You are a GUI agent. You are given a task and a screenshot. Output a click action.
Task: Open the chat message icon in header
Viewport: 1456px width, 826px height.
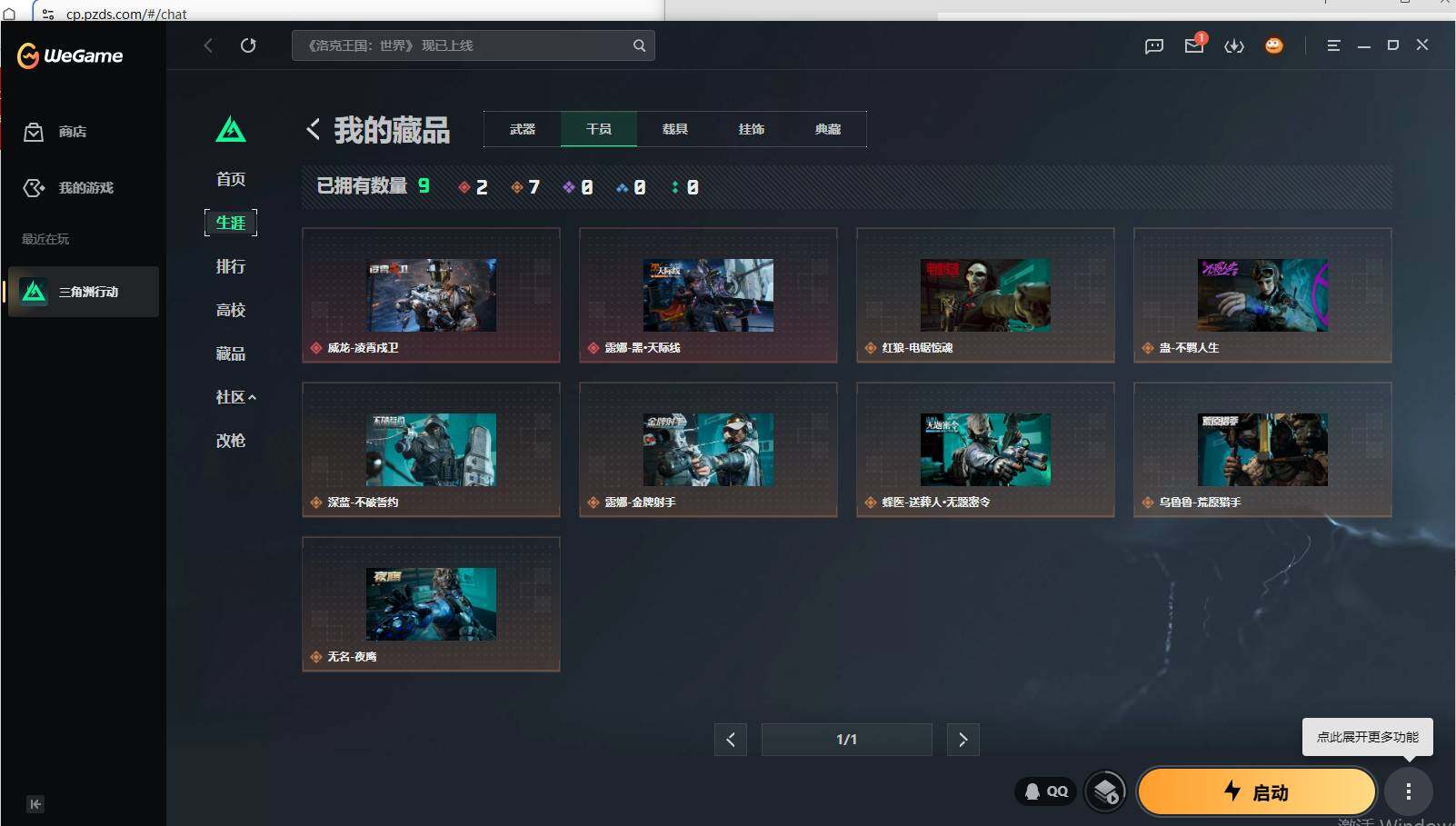pos(1154,45)
